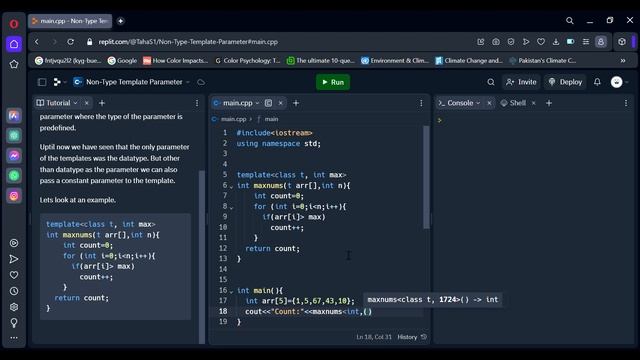The width and height of the screenshot is (640, 360).
Task: Show more bookmarks chevron
Action: click(623, 60)
